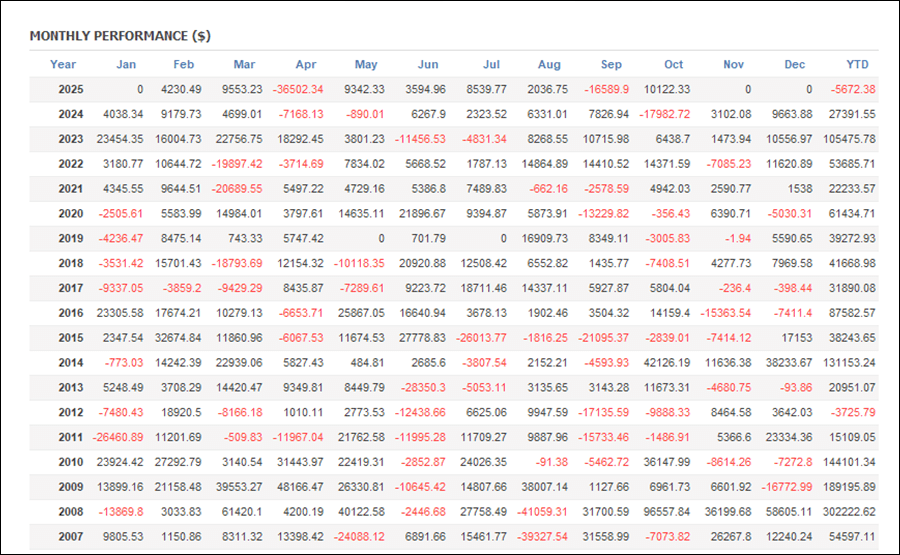Click the 2020 year row label
Screen dimensions: 900x555
tap(71, 214)
